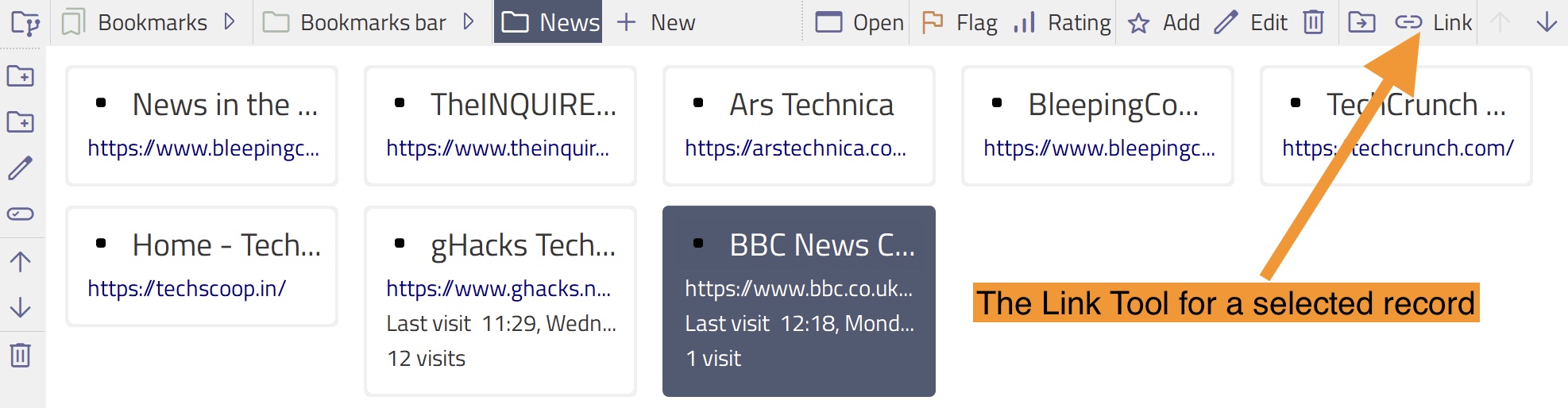Image resolution: width=1568 pixels, height=408 pixels.
Task: Click the 12 visits text
Action: 427,359
